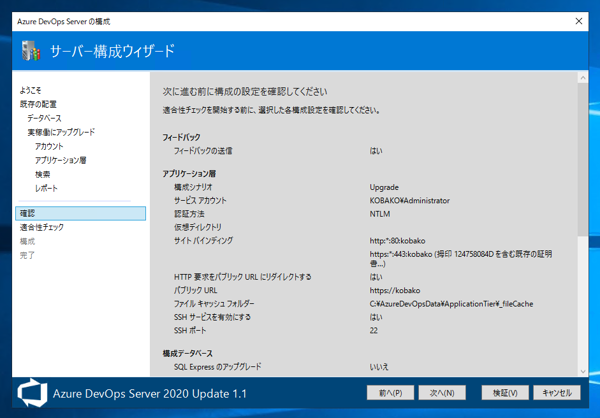
Task: Click the vertical scrollbar thumb
Action: [x=583, y=159]
